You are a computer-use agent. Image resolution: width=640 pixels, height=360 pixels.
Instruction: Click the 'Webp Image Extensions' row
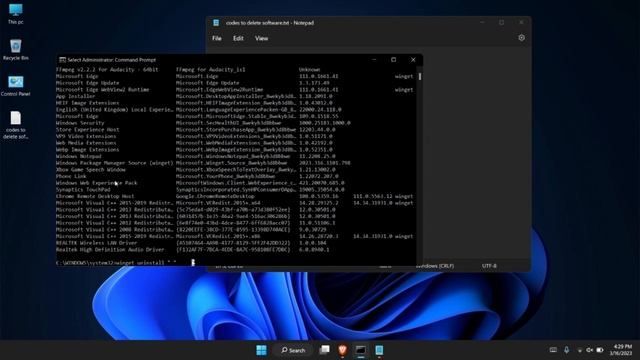pos(234,149)
